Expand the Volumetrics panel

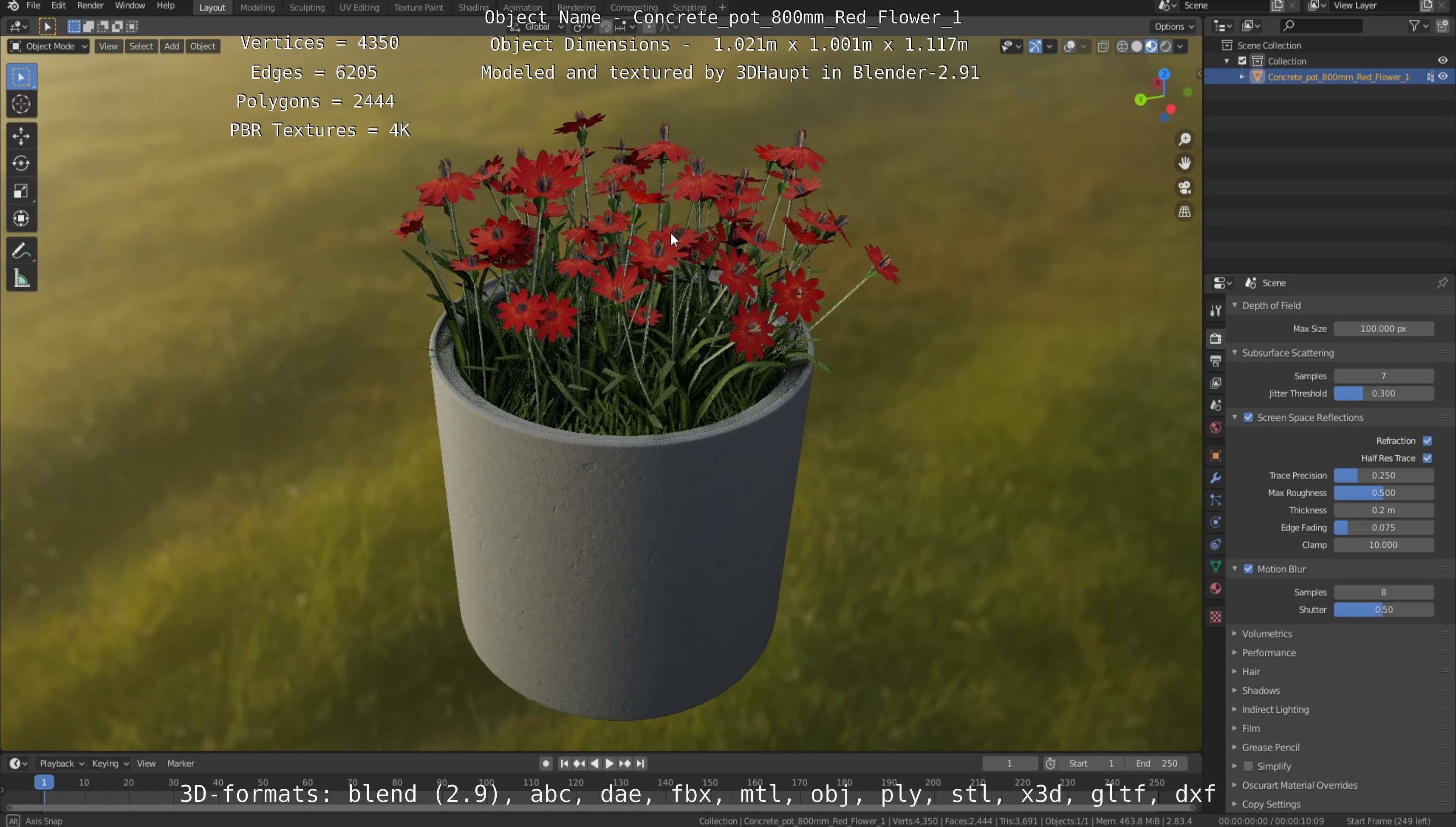1267,634
